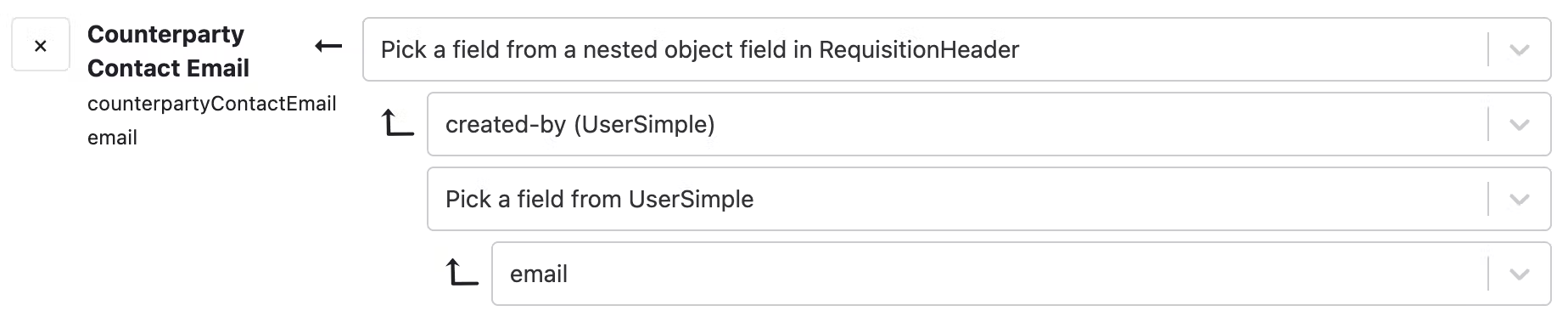
Task: Expand chevron of RequisitionHeader nested object dropdown
Action: coord(1519,50)
